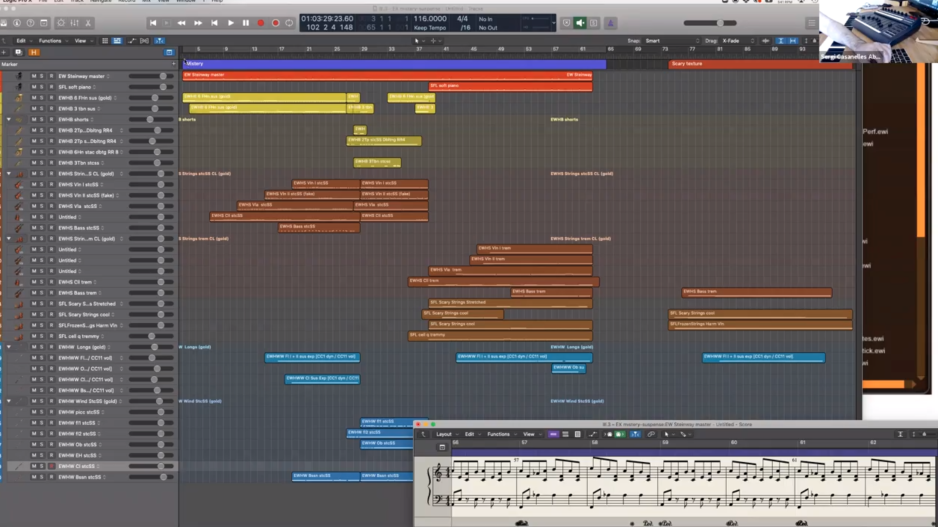Open the Layout menu in Score editor
Viewport: 938px width, 527px height.
tap(444, 435)
